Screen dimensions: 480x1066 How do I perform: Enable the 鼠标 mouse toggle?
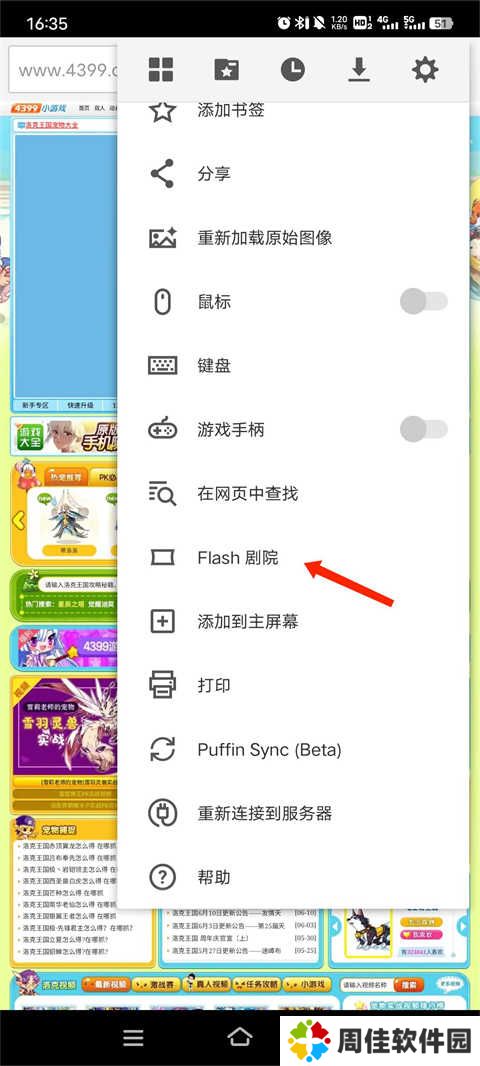pos(424,301)
